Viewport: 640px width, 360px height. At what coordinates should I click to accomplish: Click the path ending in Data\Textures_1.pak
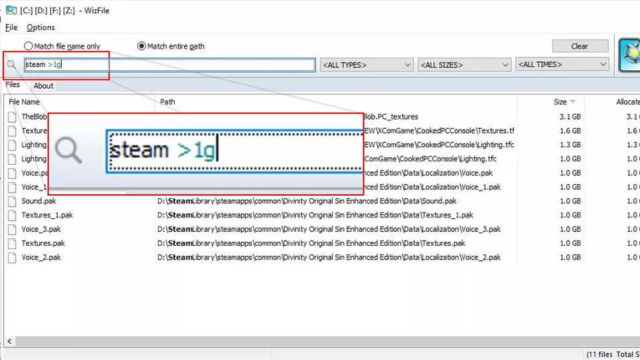[315, 215]
